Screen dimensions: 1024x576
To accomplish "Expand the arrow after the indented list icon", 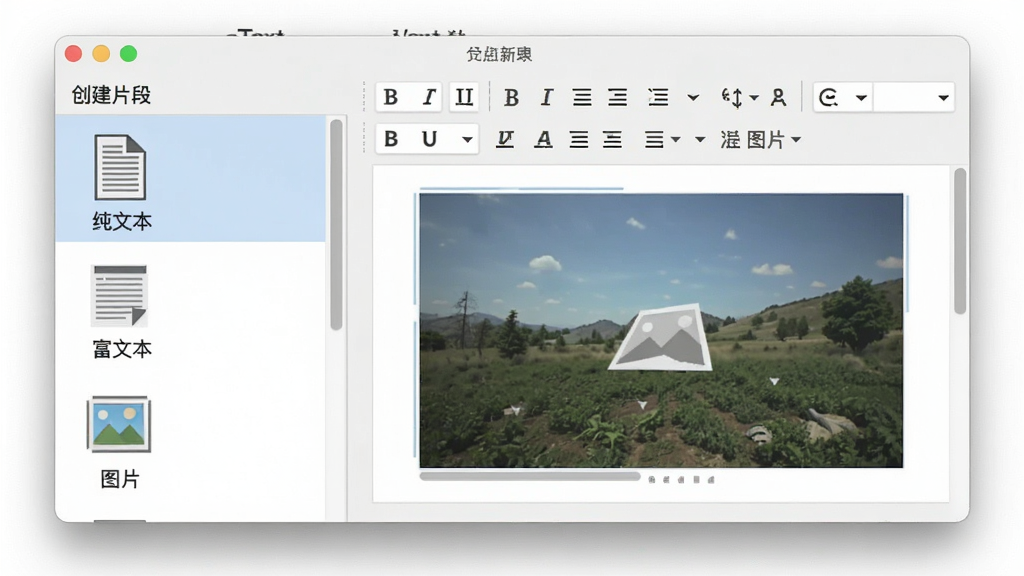I will pos(693,98).
